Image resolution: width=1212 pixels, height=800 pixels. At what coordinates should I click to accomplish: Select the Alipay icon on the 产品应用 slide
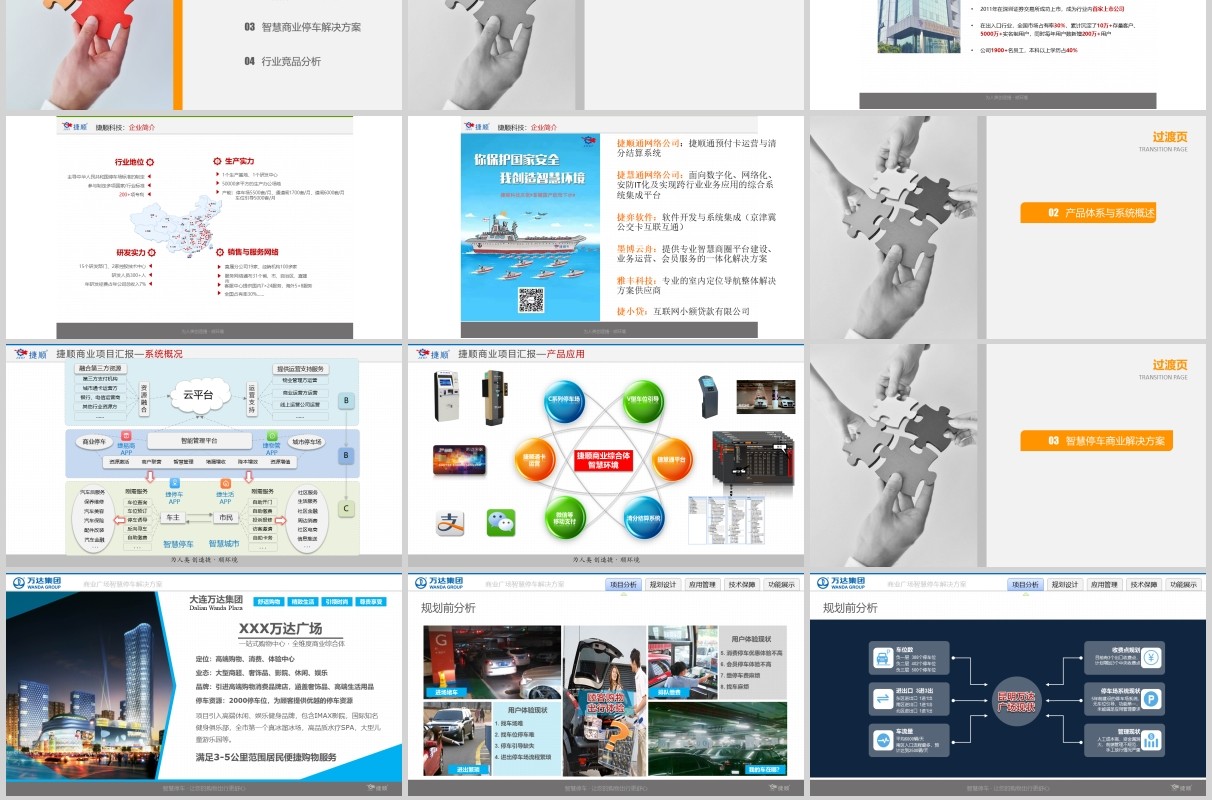click(450, 522)
